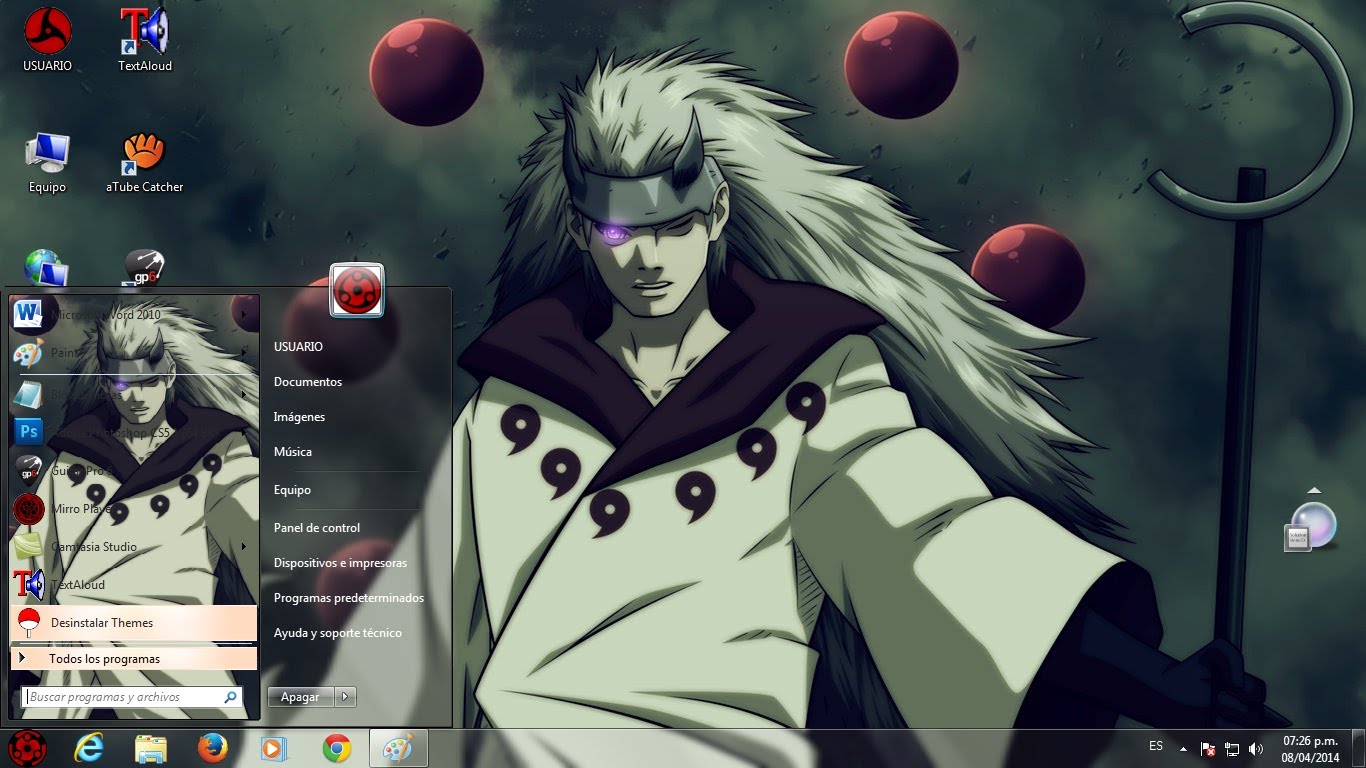
Task: Open the Equipo desktop icon
Action: tap(47, 162)
